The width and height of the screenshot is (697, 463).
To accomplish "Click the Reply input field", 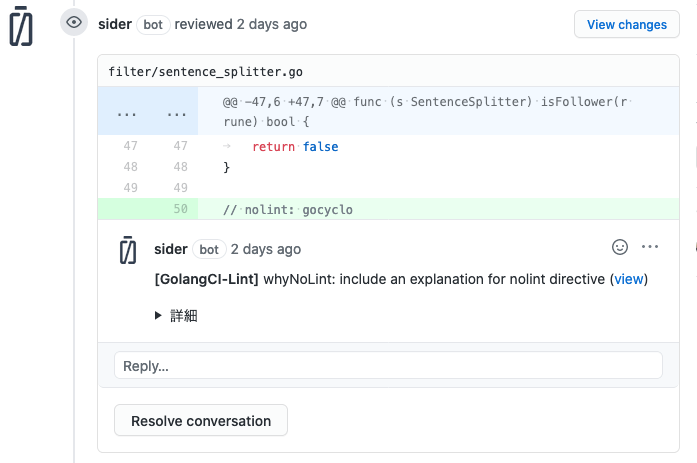I will coord(388,366).
